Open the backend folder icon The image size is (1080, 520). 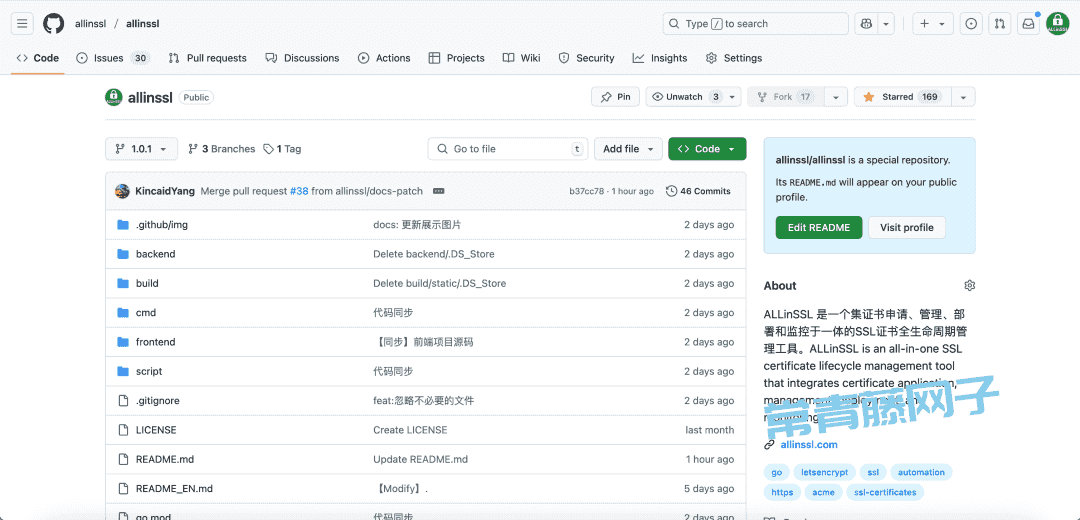123,254
